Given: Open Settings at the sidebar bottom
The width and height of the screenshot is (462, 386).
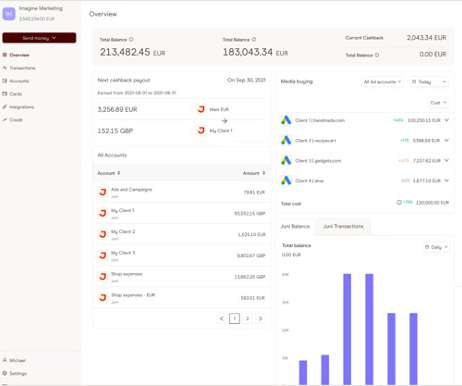Looking at the screenshot, I should click(18, 373).
